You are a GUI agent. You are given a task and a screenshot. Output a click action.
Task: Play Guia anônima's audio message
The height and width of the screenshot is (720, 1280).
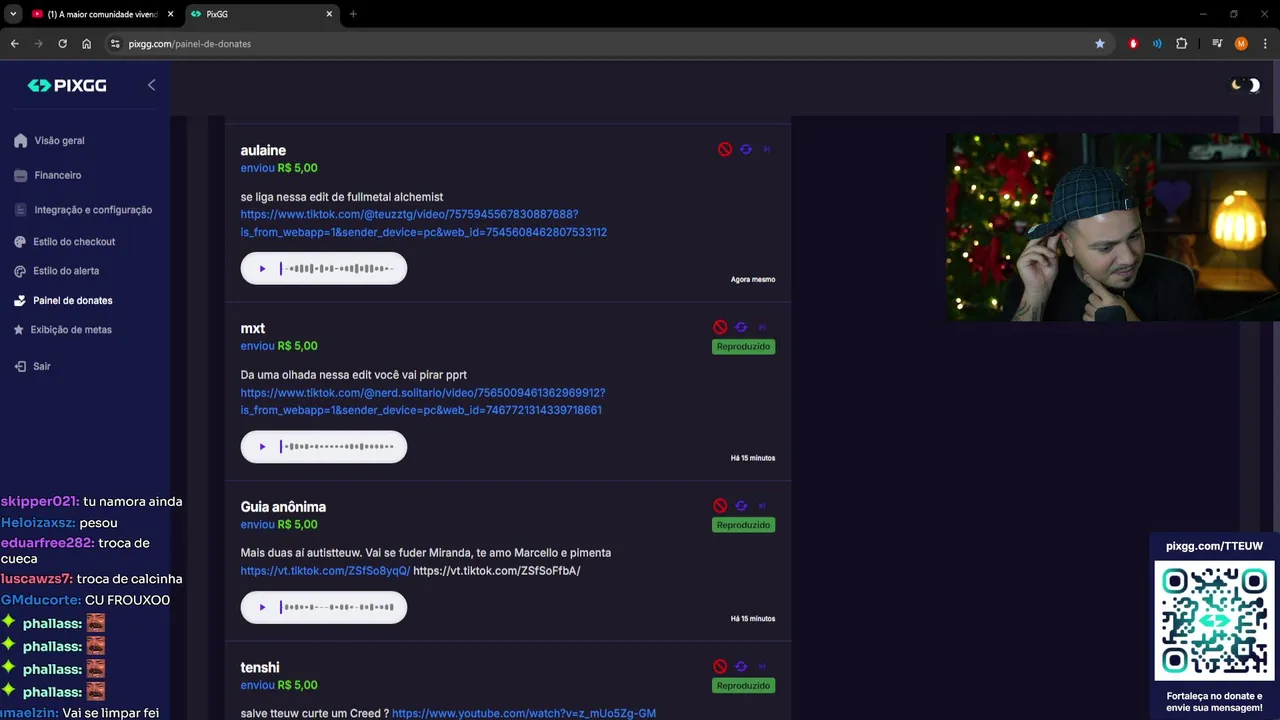[x=263, y=607]
